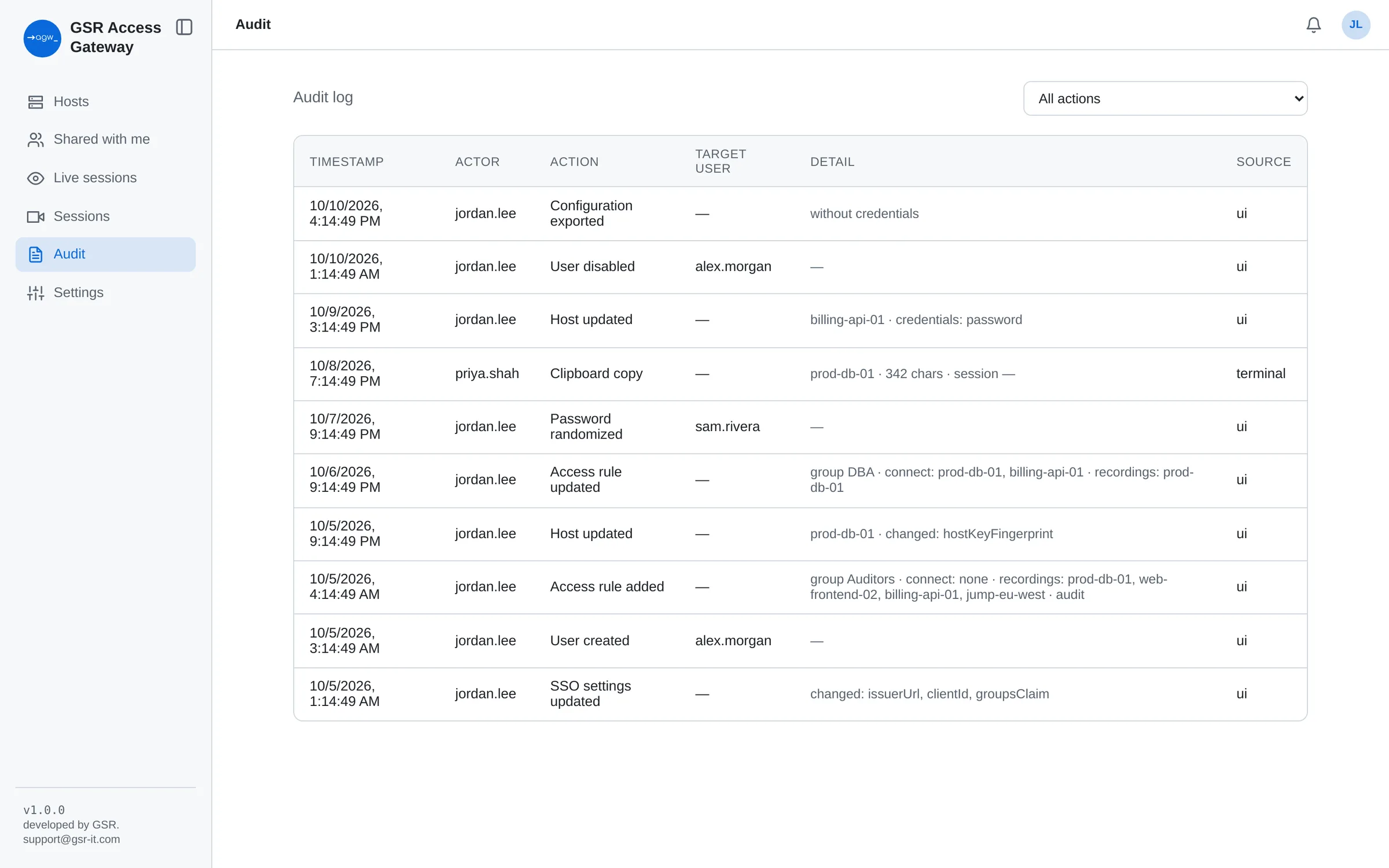
Task: Select the Clipboard copy action
Action: [x=596, y=373]
